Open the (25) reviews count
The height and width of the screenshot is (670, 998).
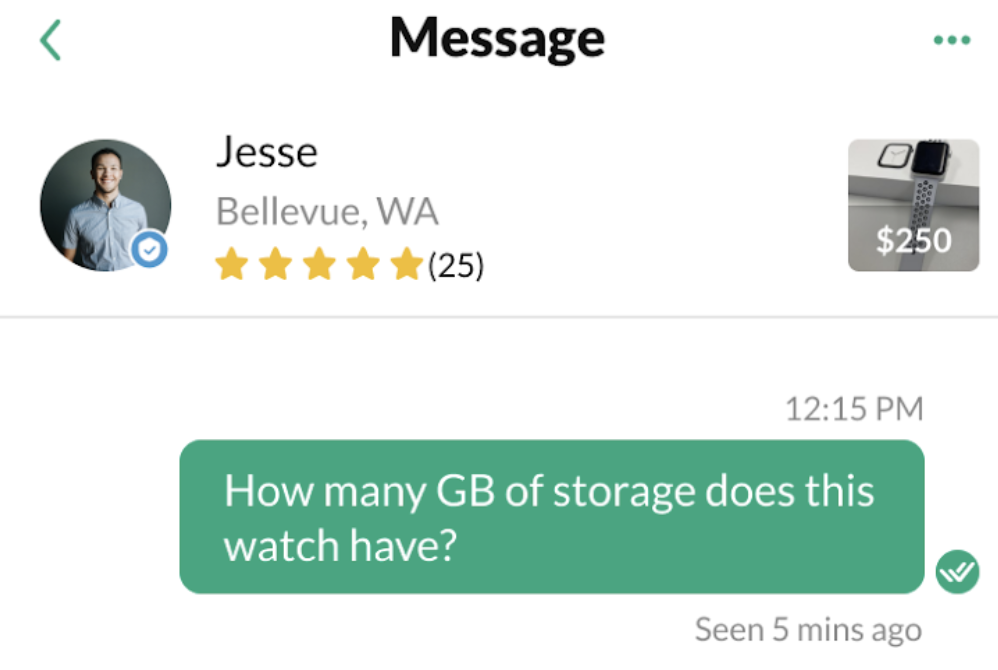456,265
